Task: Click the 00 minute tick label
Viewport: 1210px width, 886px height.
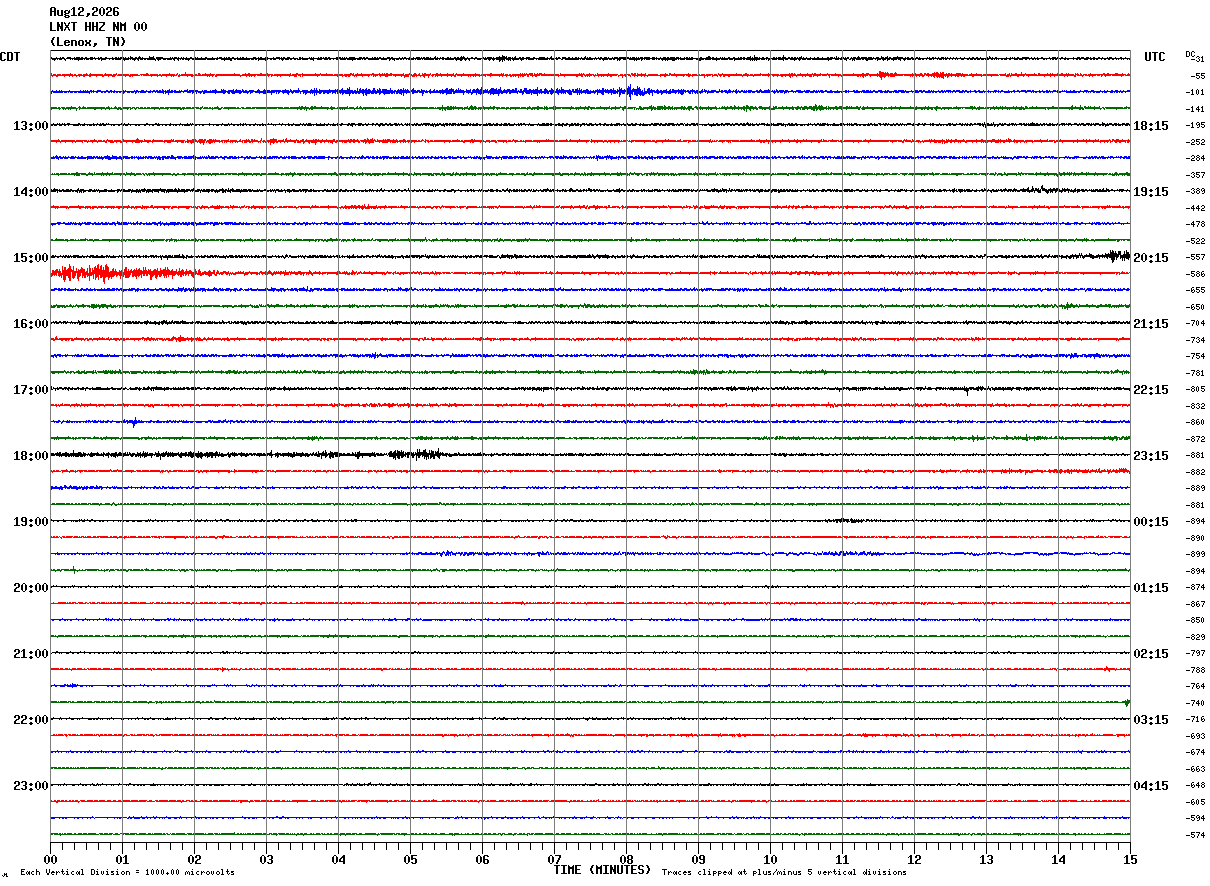Action: [x=50, y=859]
